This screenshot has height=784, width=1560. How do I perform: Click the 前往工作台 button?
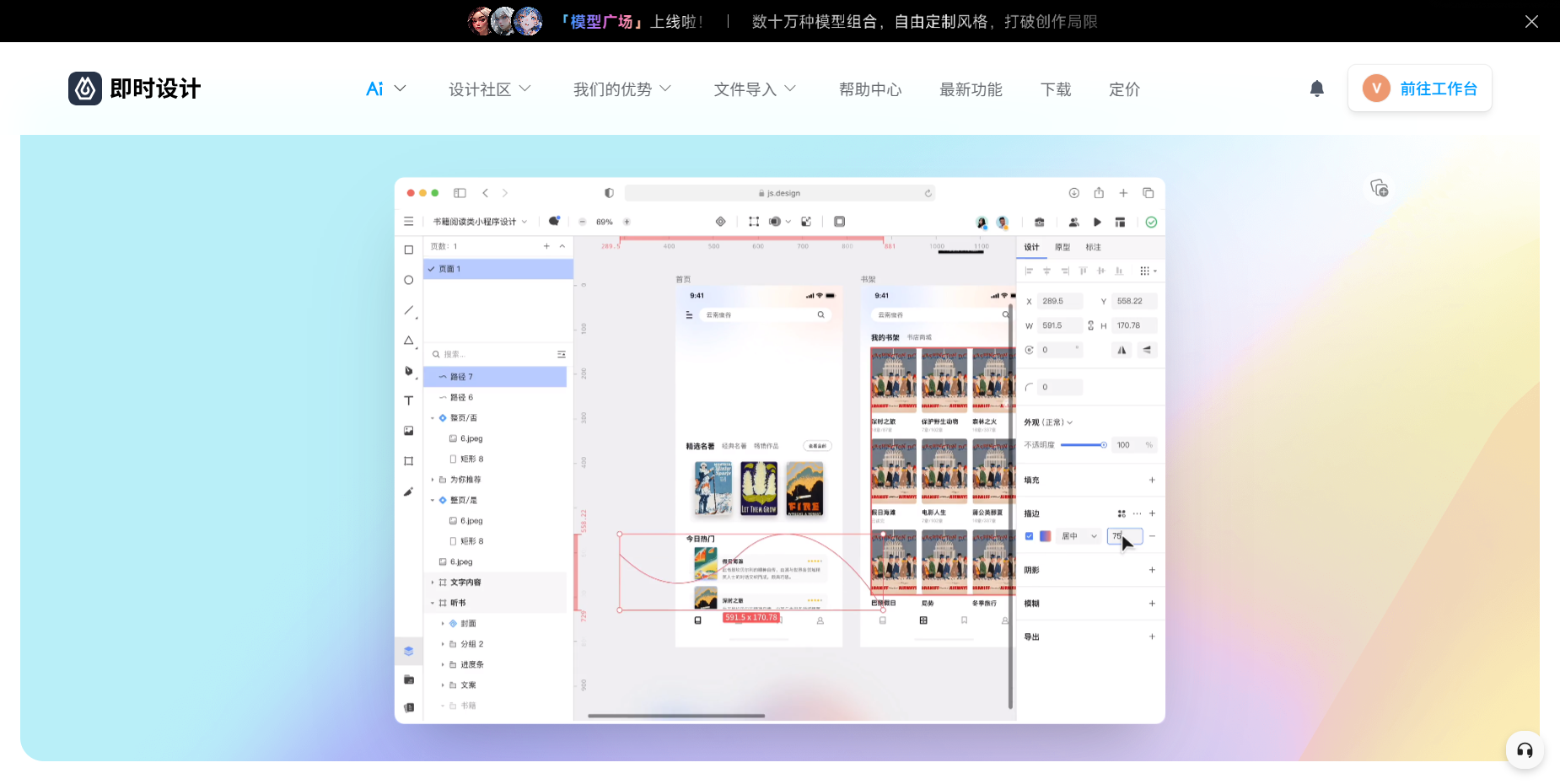click(1420, 89)
